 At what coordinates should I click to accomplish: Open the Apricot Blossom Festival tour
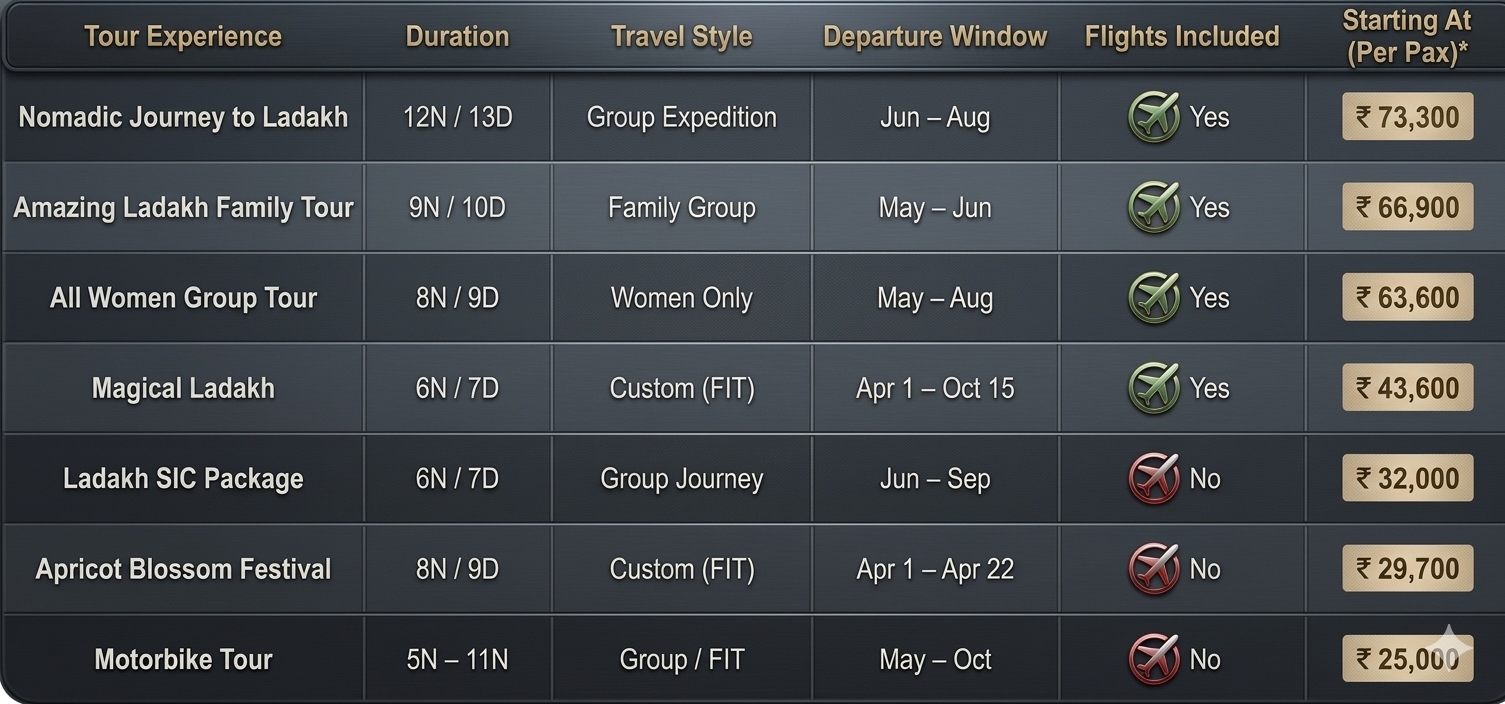click(183, 569)
